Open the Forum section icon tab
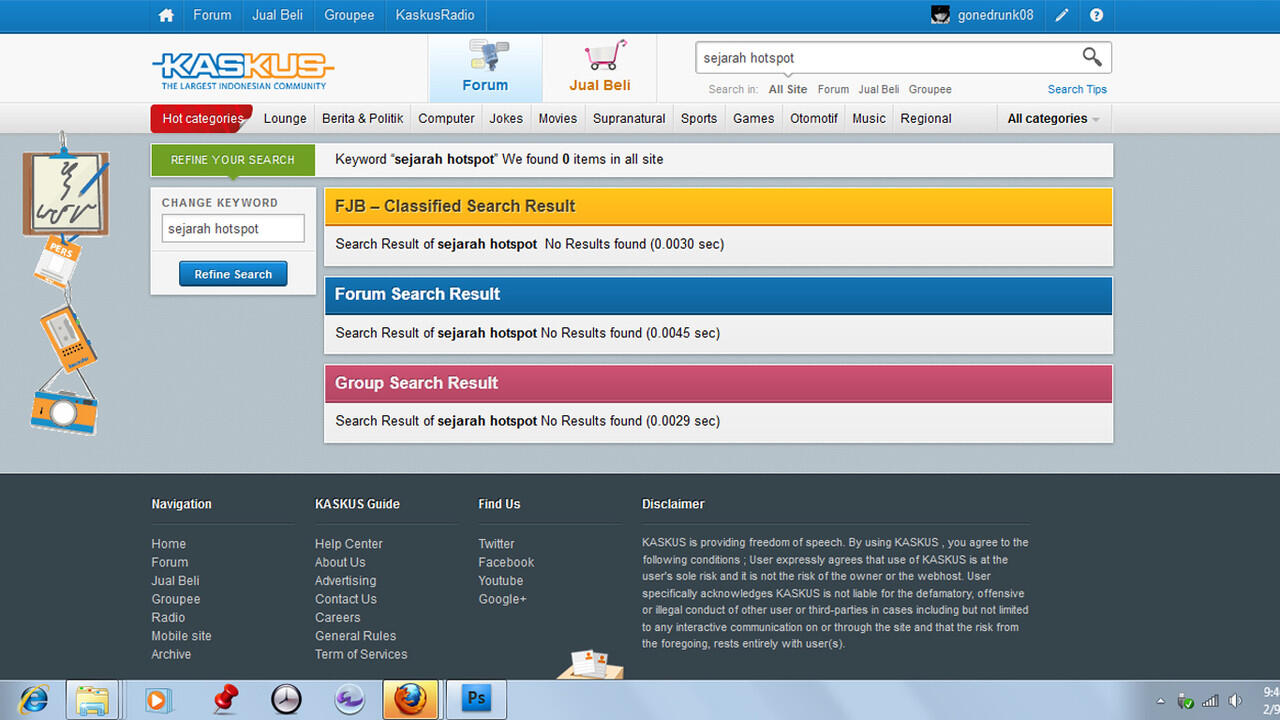The image size is (1280, 720). tap(485, 67)
